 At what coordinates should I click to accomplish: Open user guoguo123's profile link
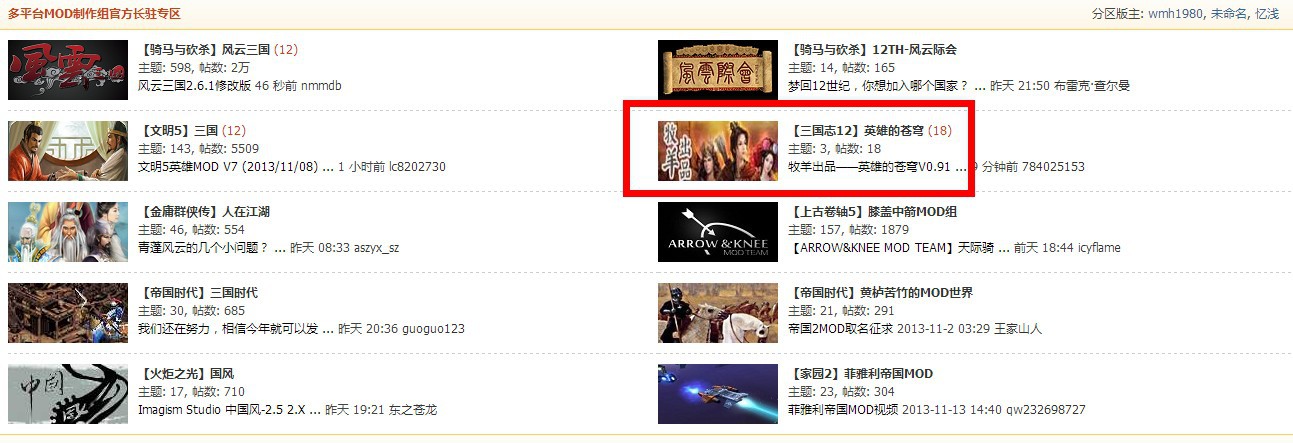click(x=430, y=329)
